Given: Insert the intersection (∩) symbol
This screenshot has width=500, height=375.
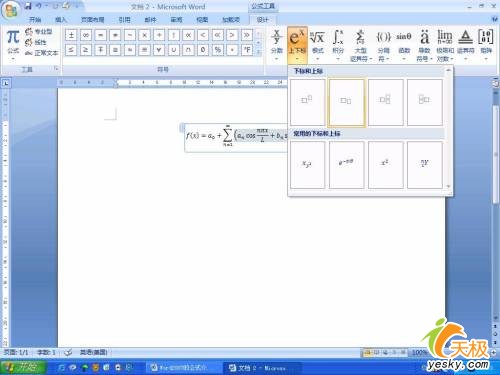Looking at the screenshot, I should pos(188,50).
